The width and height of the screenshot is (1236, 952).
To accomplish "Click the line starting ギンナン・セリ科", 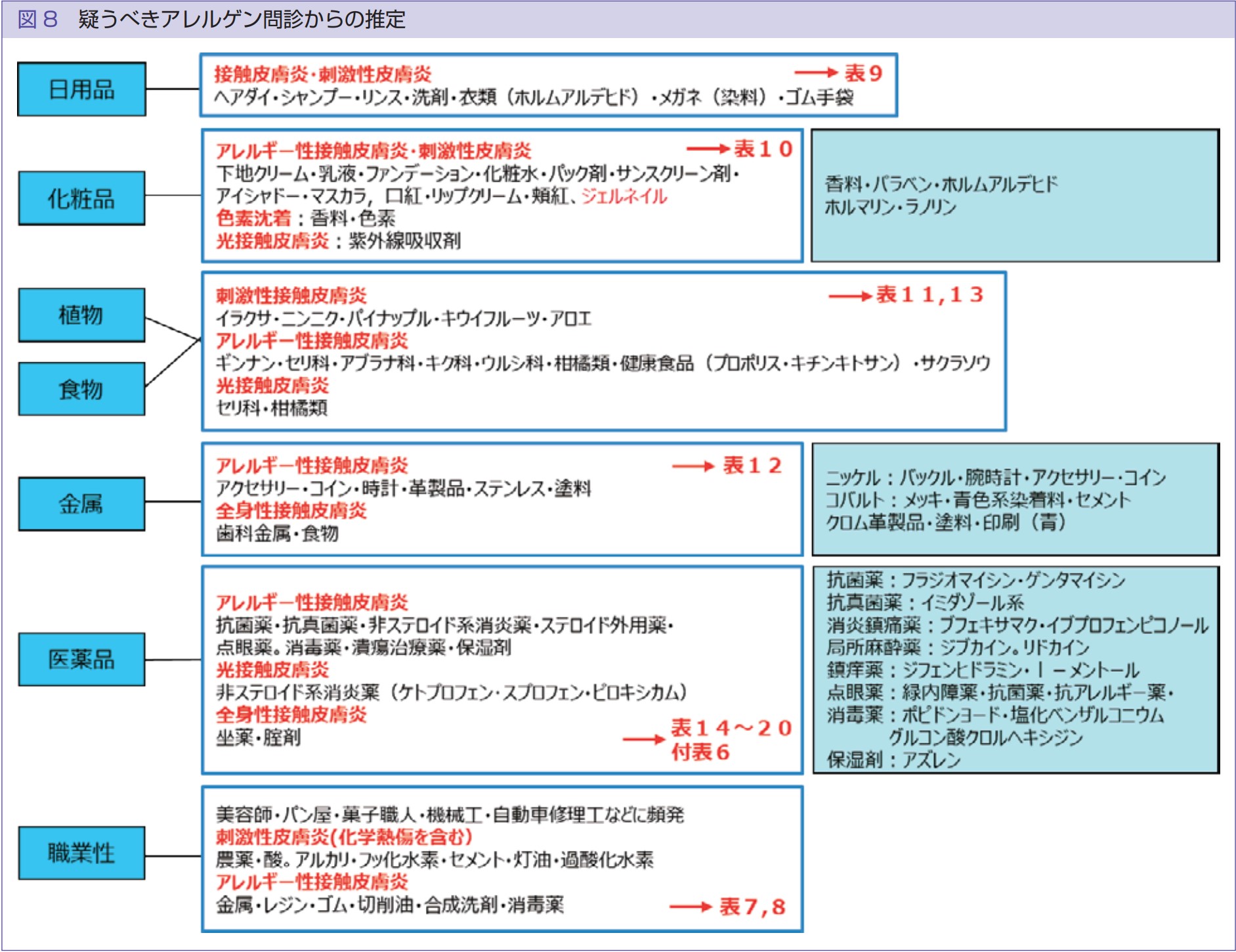I will click(603, 363).
